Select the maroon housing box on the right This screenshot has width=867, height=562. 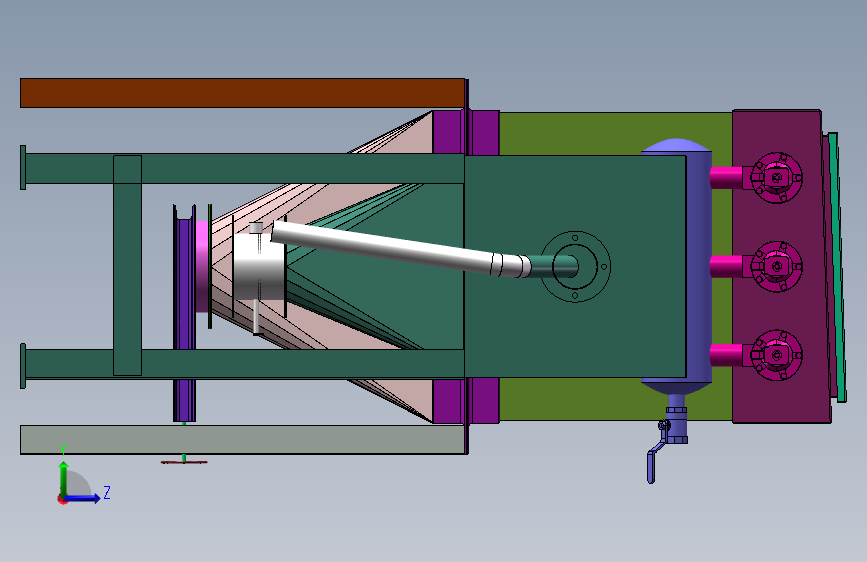click(x=780, y=267)
